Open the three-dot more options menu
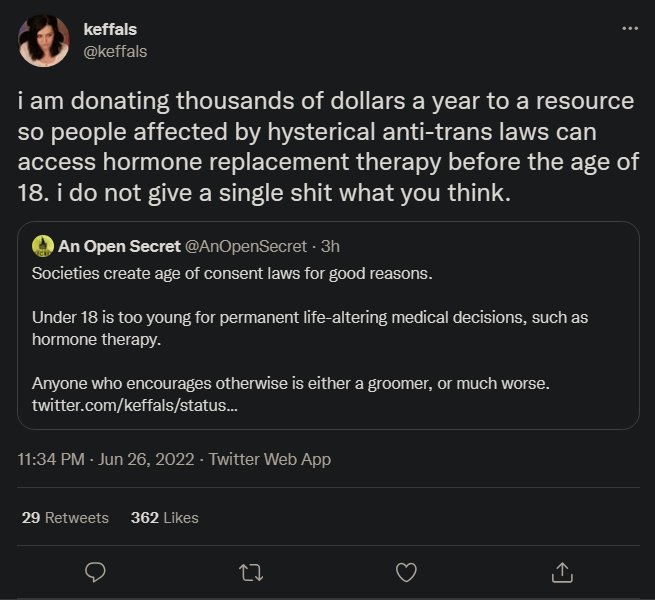 (x=629, y=28)
